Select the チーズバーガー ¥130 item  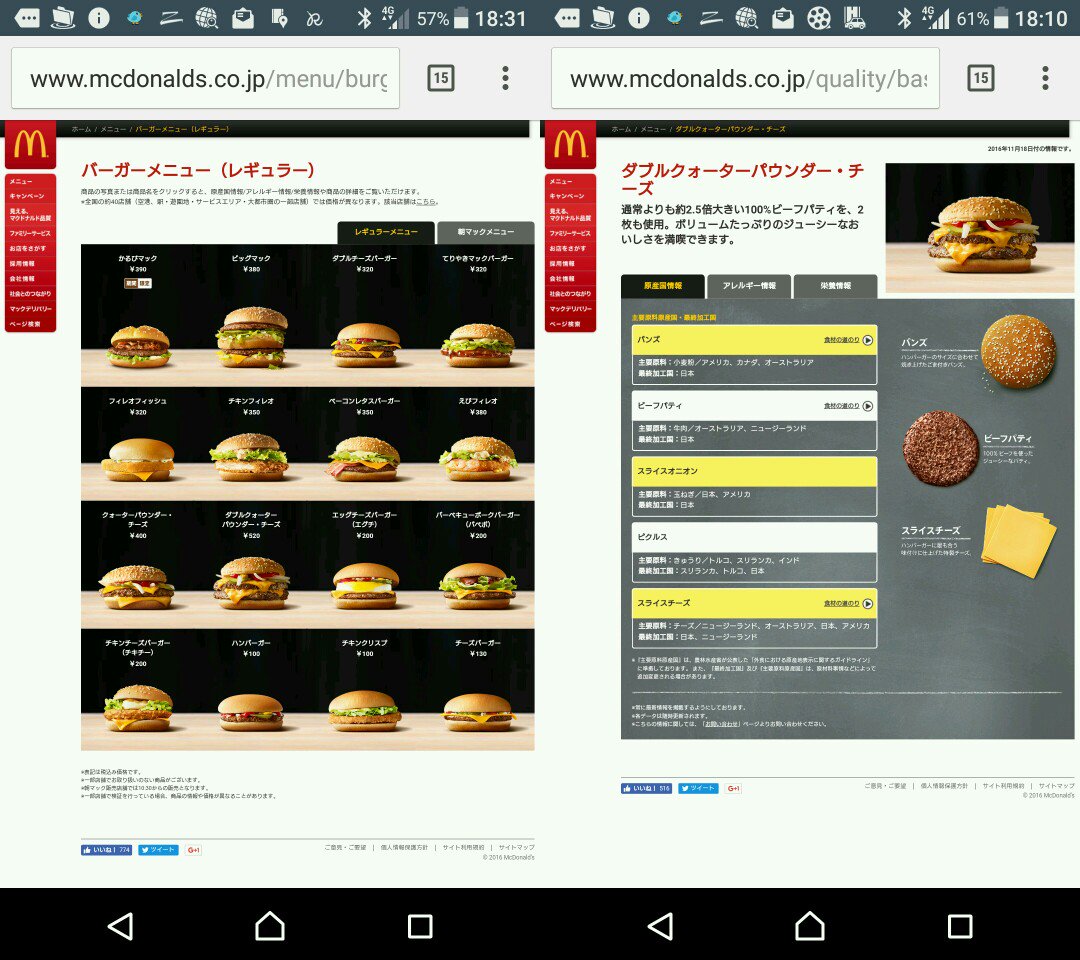[x=478, y=689]
